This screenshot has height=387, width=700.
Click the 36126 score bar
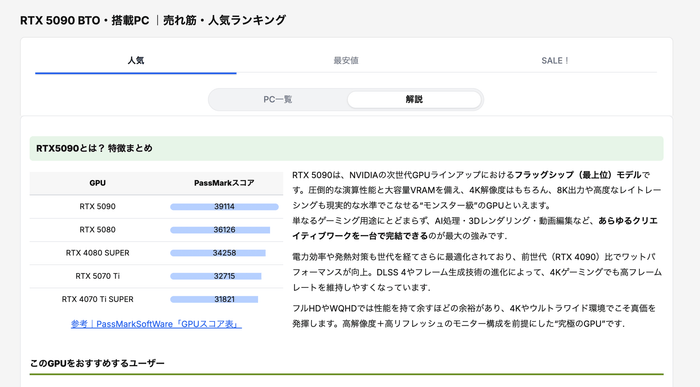(x=220, y=230)
